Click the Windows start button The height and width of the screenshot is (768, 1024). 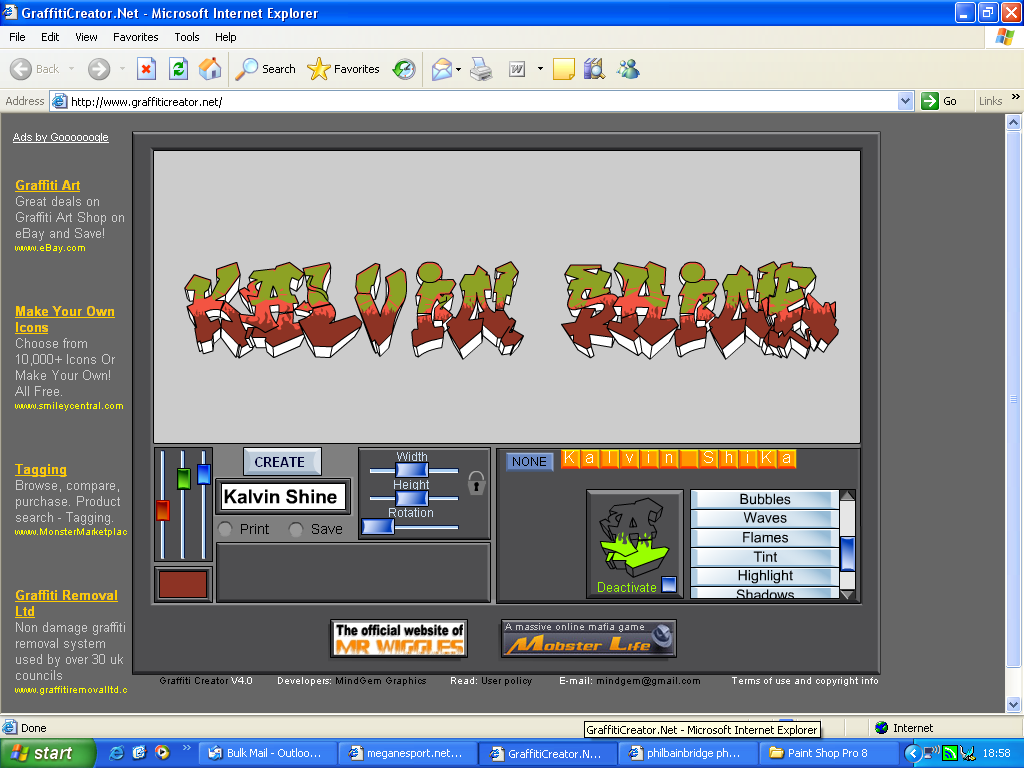[47, 753]
